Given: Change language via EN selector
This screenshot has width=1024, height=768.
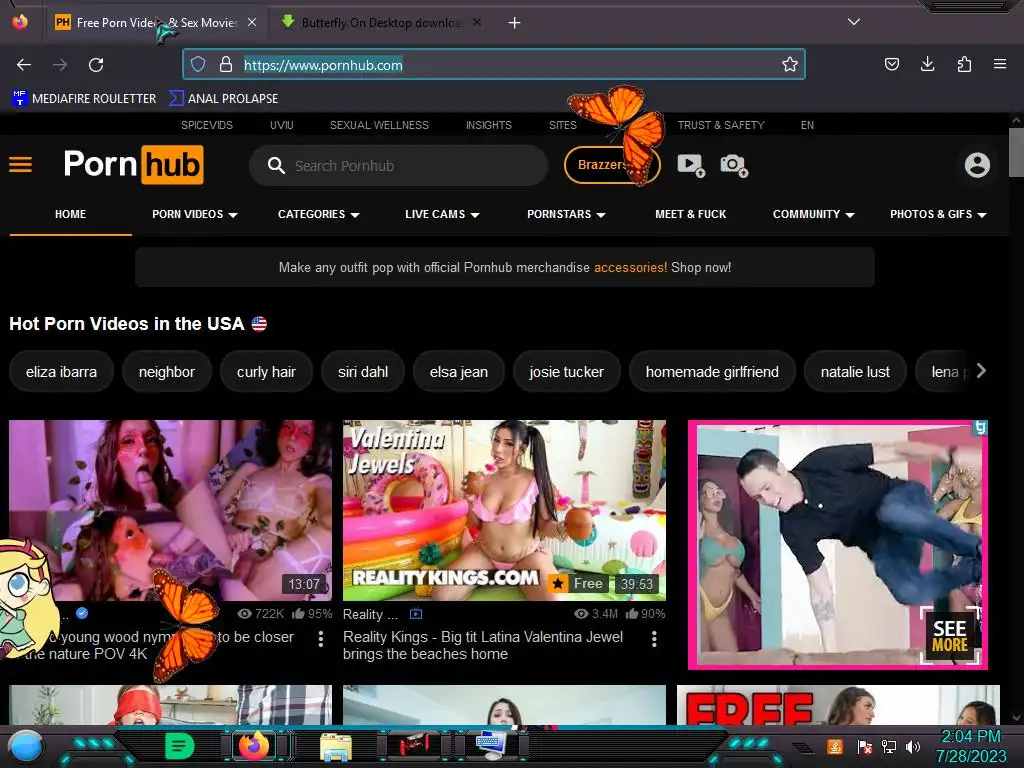Looking at the screenshot, I should tap(807, 125).
